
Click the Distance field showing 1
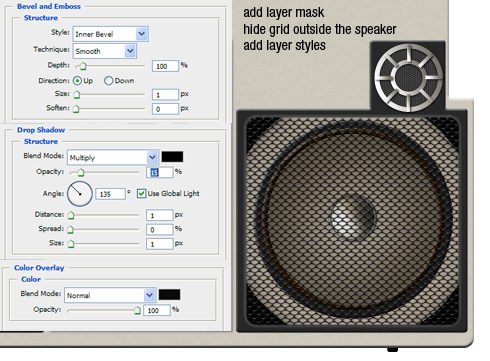pyautogui.click(x=160, y=215)
